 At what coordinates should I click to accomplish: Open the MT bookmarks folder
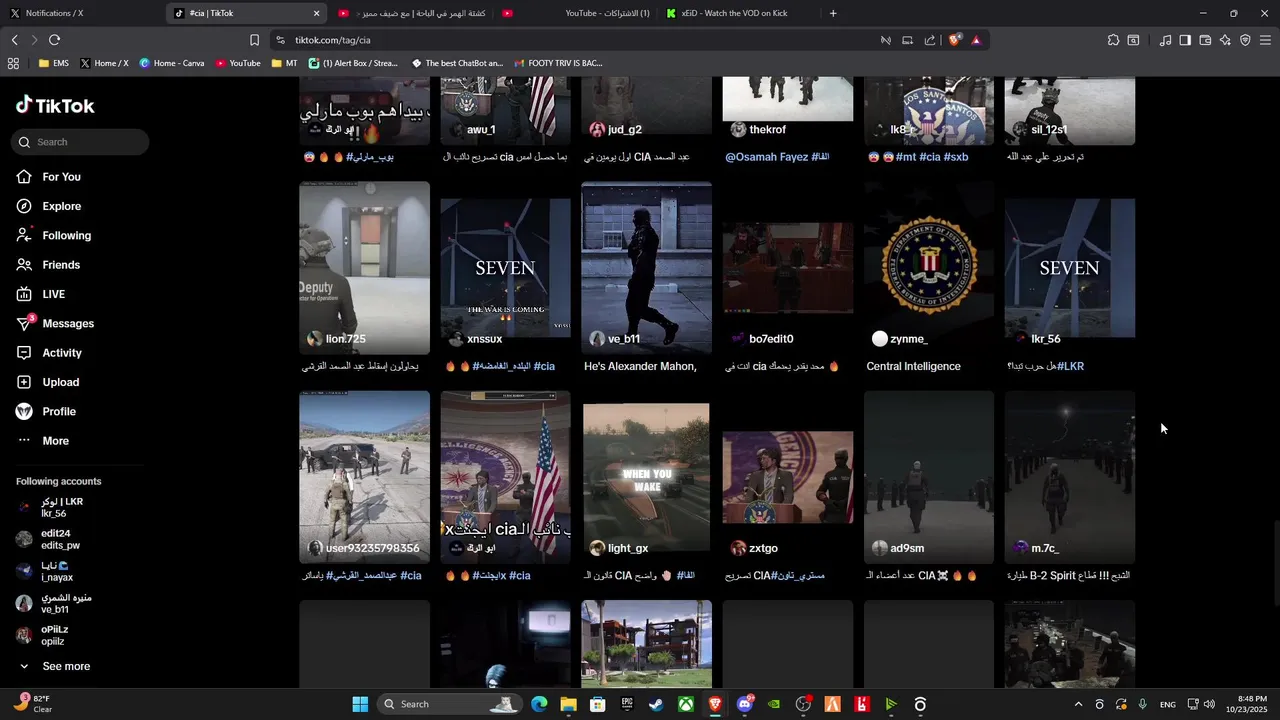click(284, 63)
